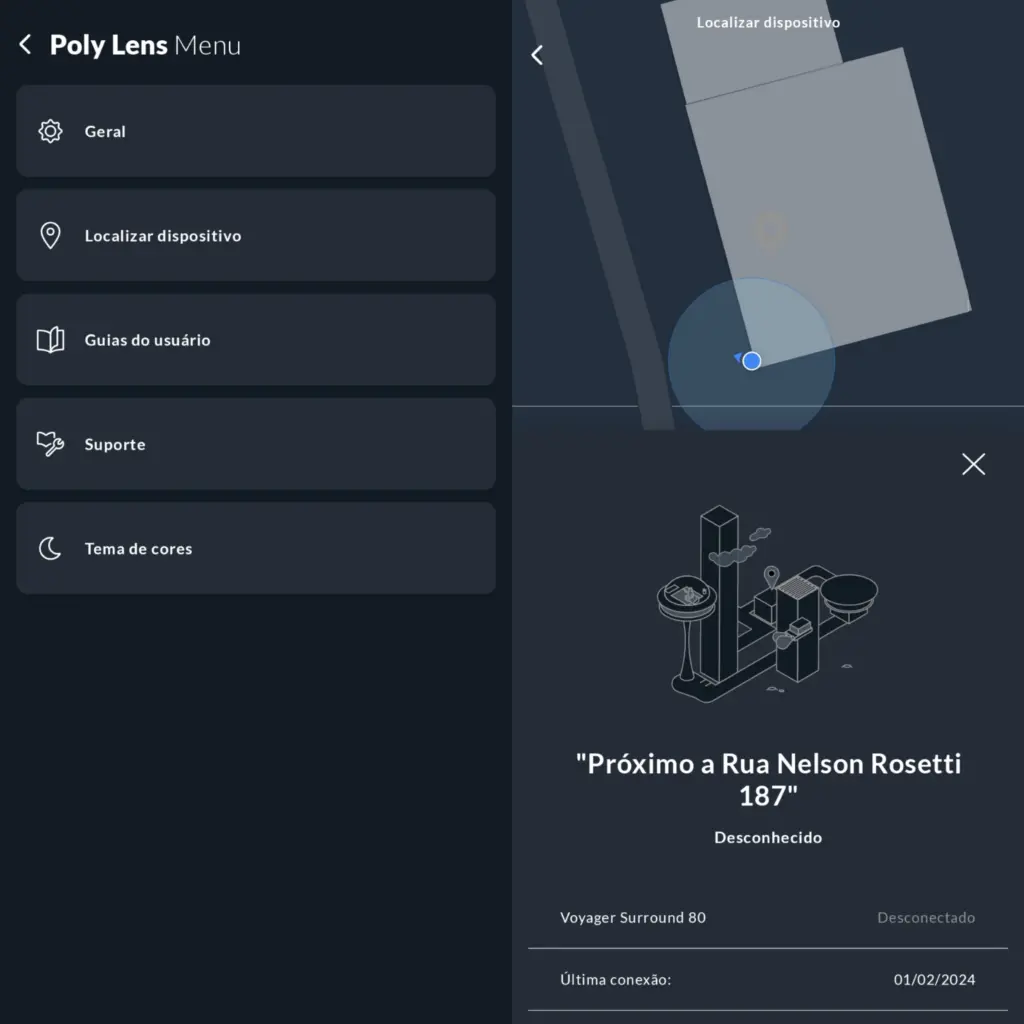Click the gear icon next to Geral
This screenshot has height=1024, width=1024.
50,131
